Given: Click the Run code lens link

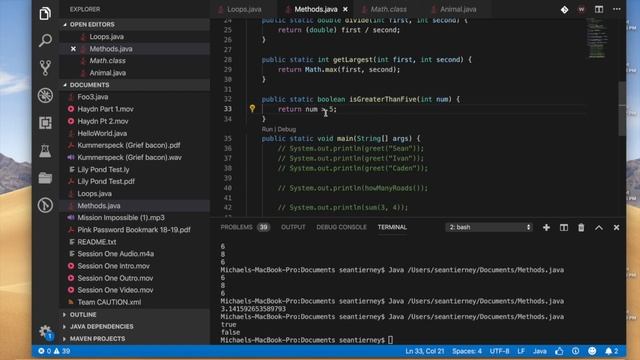Looking at the screenshot, I should pyautogui.click(x=267, y=129).
